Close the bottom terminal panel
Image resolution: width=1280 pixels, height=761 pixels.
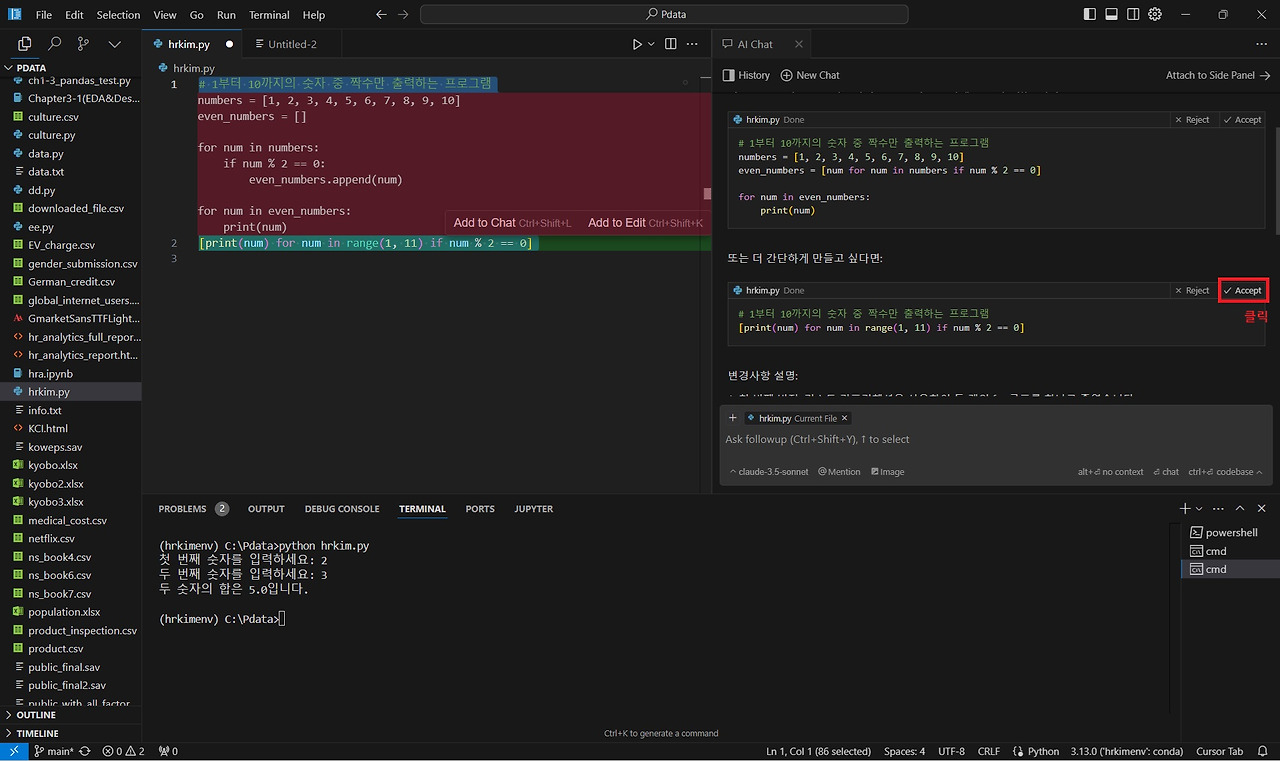click(x=1262, y=509)
